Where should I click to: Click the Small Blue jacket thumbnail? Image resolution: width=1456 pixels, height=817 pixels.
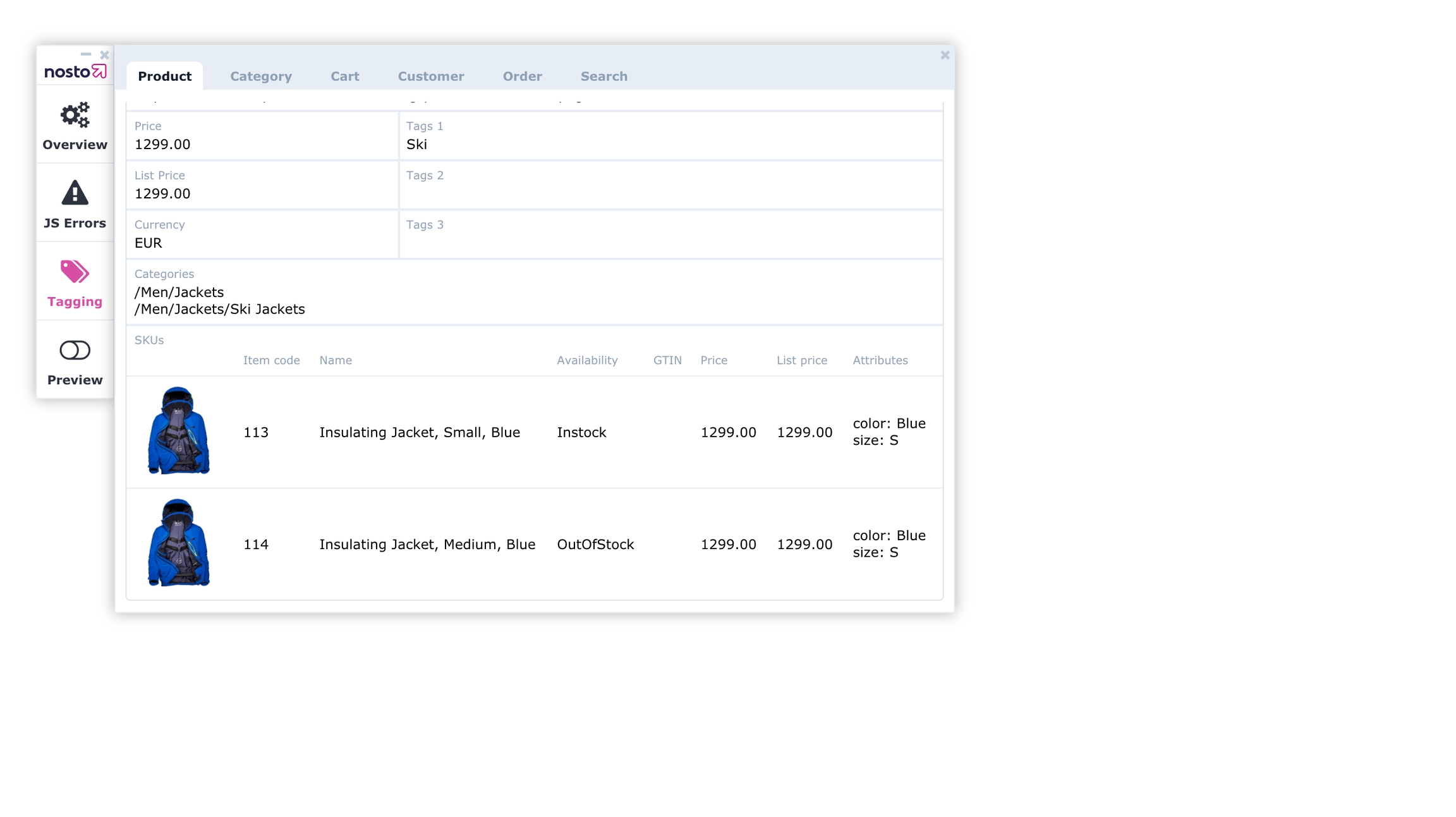click(178, 431)
